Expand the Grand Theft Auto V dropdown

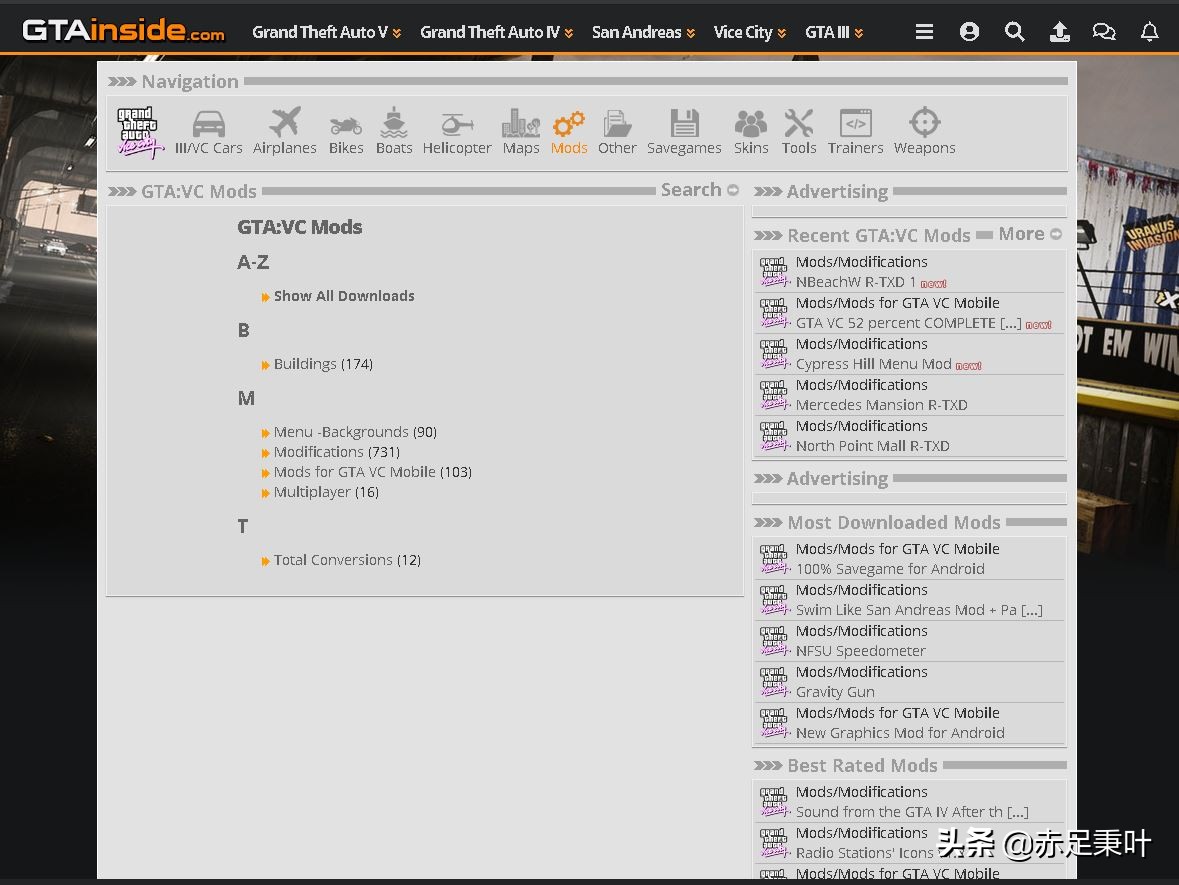pos(326,32)
